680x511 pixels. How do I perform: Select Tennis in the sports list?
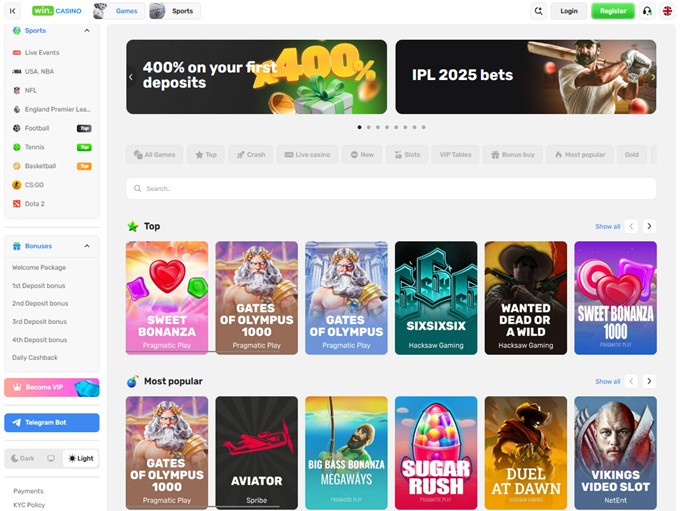point(37,147)
